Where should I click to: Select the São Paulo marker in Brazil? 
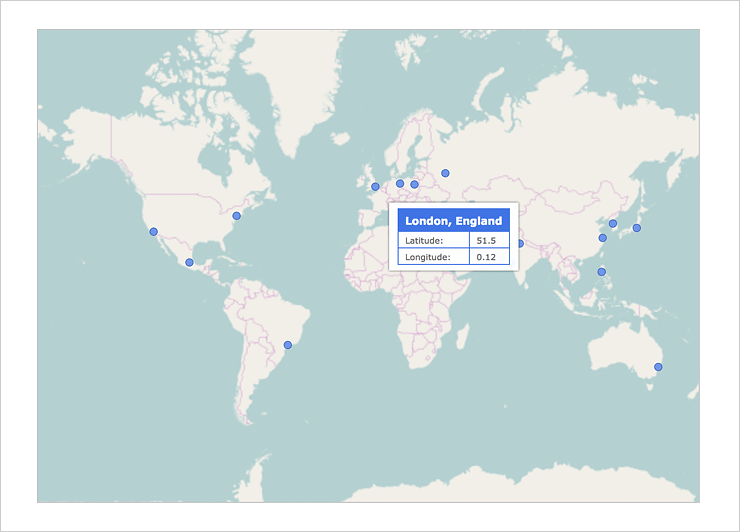(288, 344)
